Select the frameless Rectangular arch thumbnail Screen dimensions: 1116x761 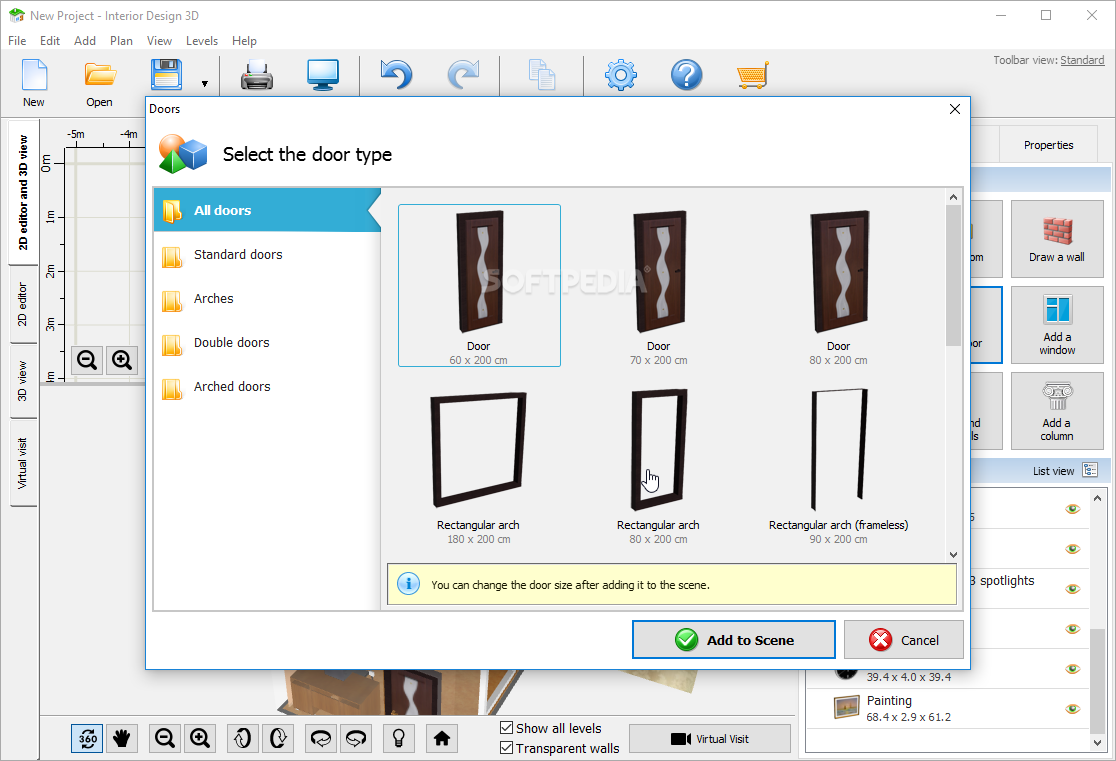coord(838,466)
